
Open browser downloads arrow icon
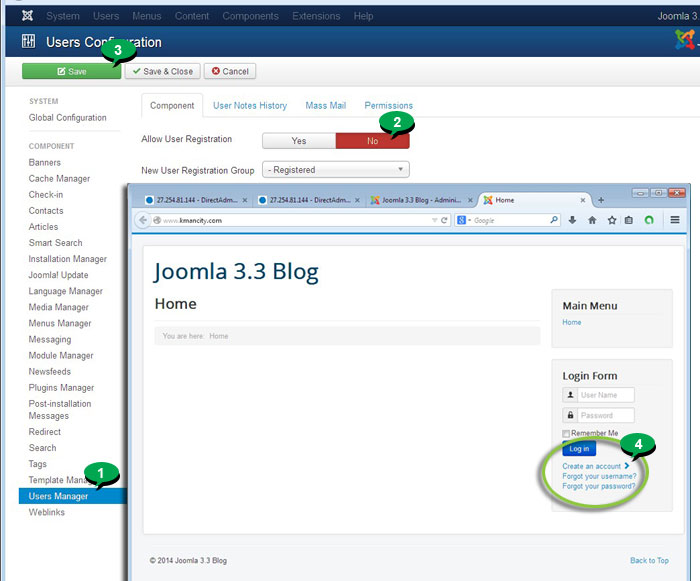click(572, 220)
